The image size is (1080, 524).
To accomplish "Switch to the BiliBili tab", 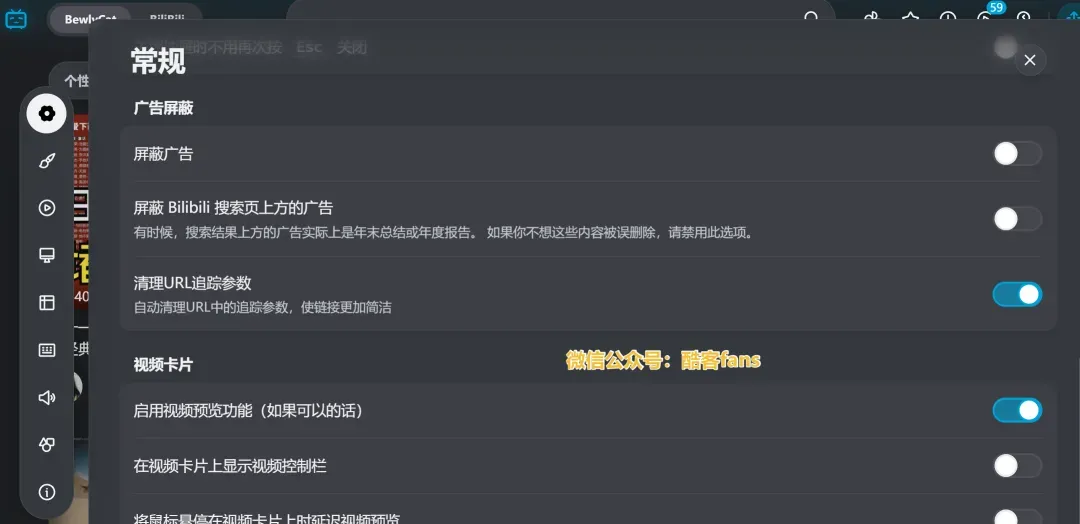I will coord(167,18).
